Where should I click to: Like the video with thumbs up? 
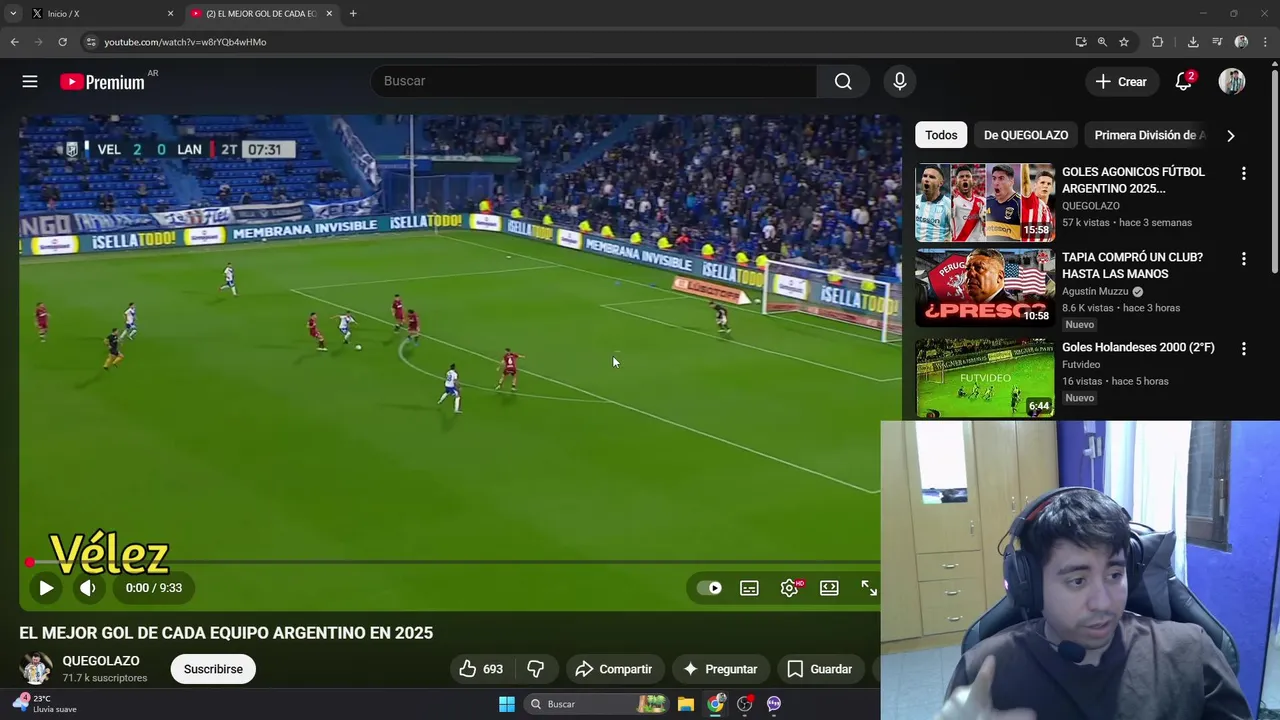pyautogui.click(x=481, y=669)
